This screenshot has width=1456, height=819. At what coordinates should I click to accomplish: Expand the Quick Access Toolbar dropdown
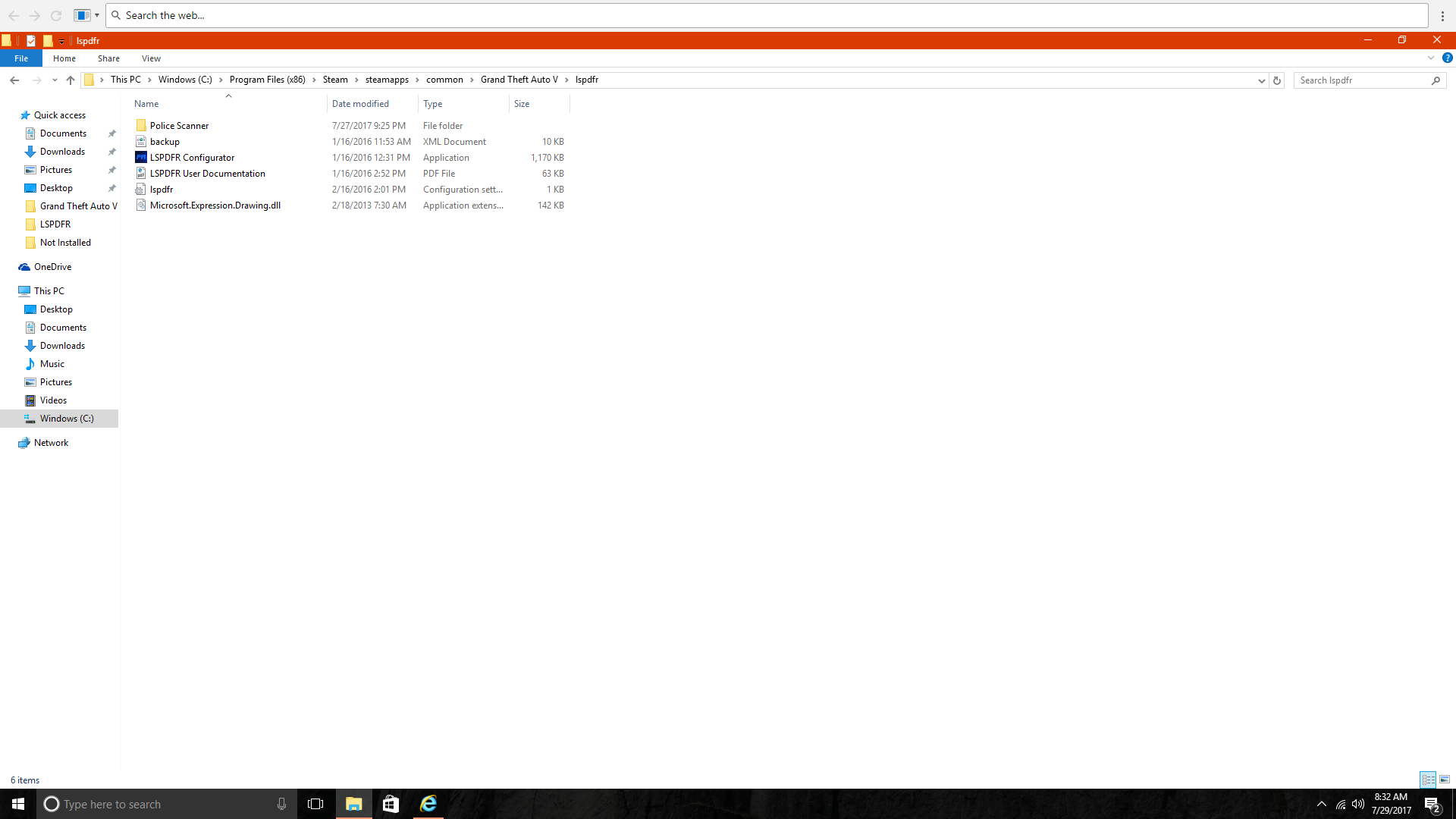[62, 41]
